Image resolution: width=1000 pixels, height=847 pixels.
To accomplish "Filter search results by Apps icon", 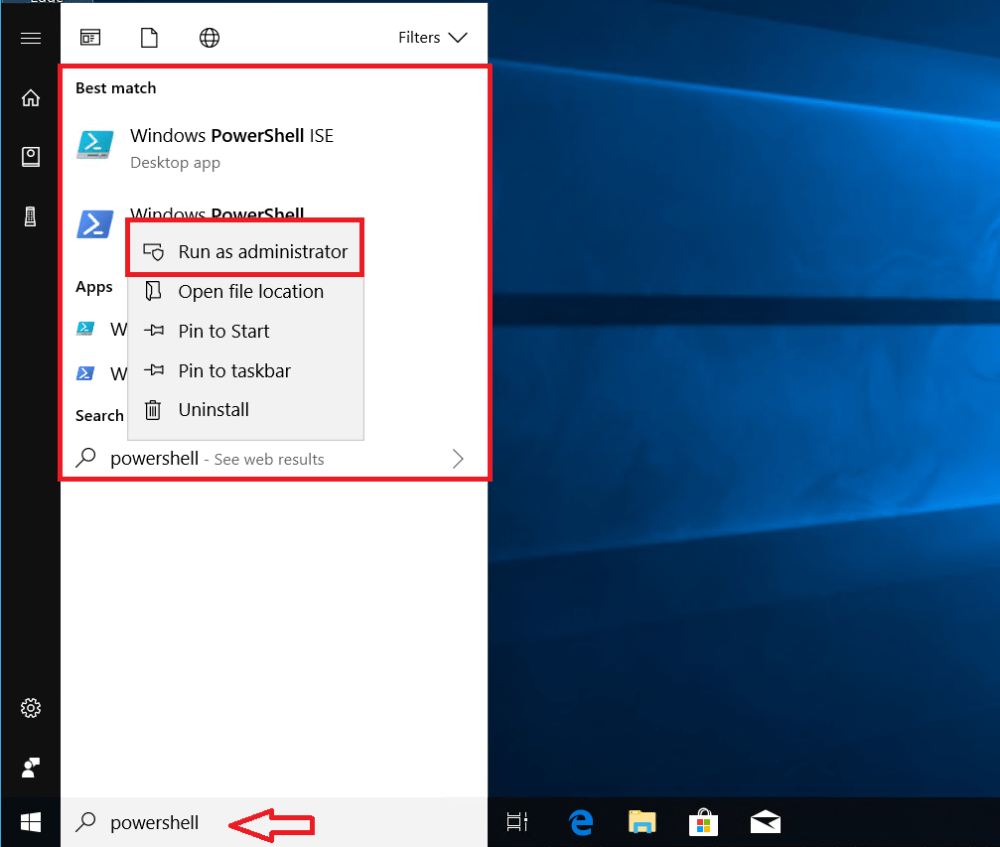I will [90, 38].
